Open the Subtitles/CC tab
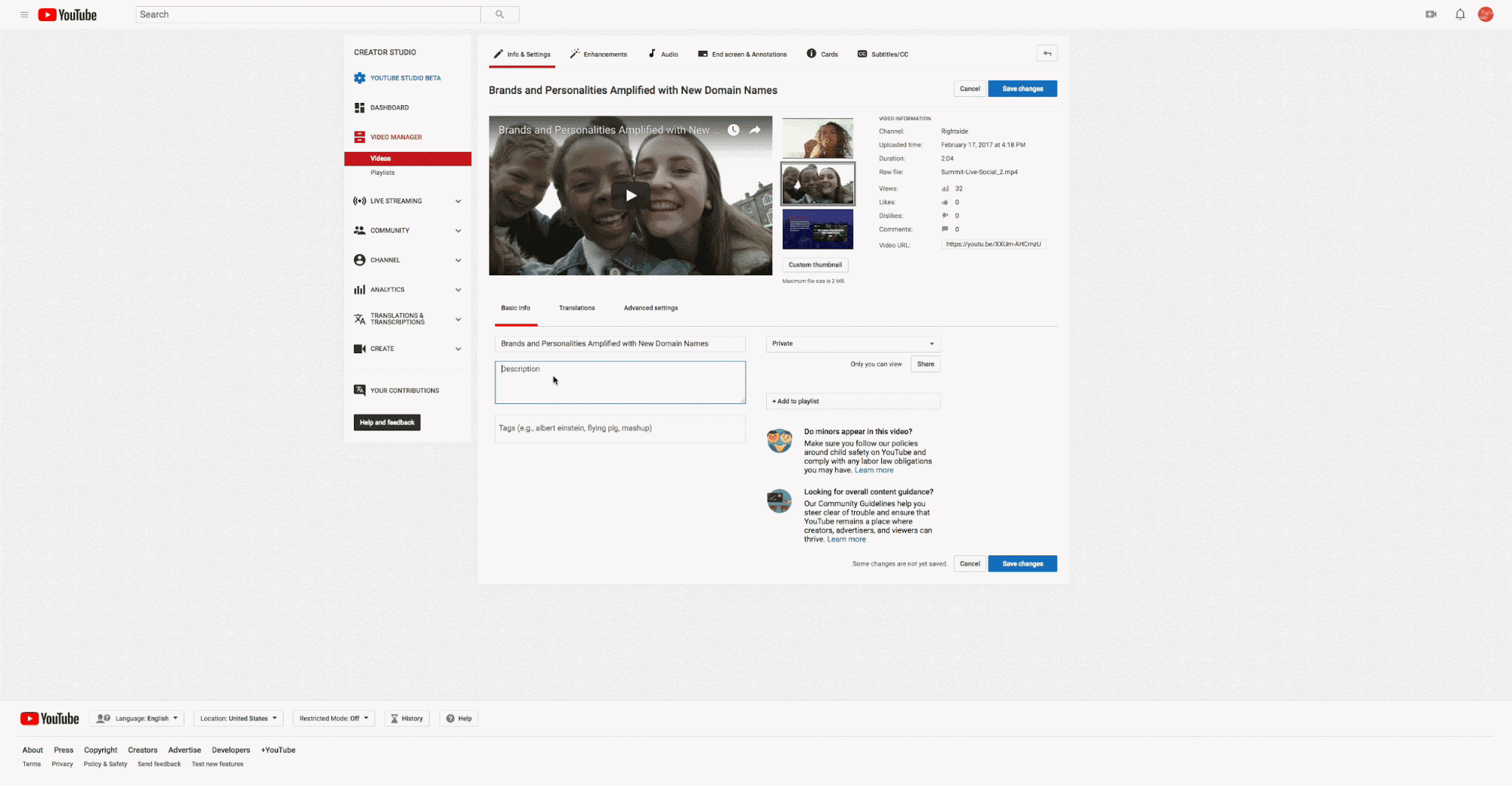This screenshot has width=1512, height=786. [x=882, y=54]
